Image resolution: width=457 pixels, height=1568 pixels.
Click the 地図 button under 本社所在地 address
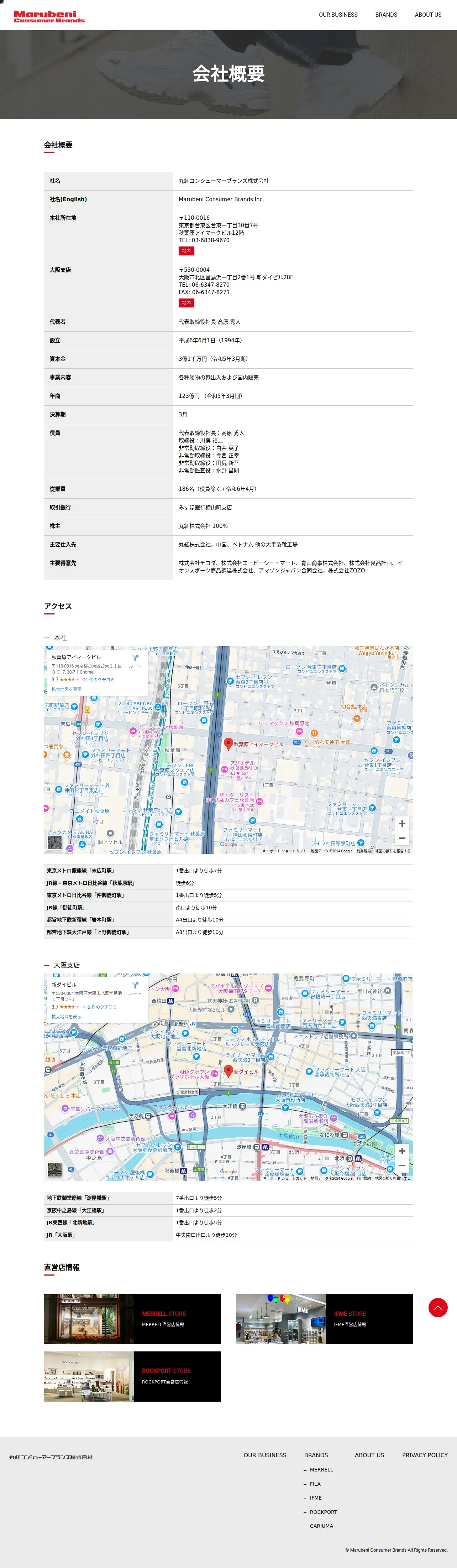186,251
